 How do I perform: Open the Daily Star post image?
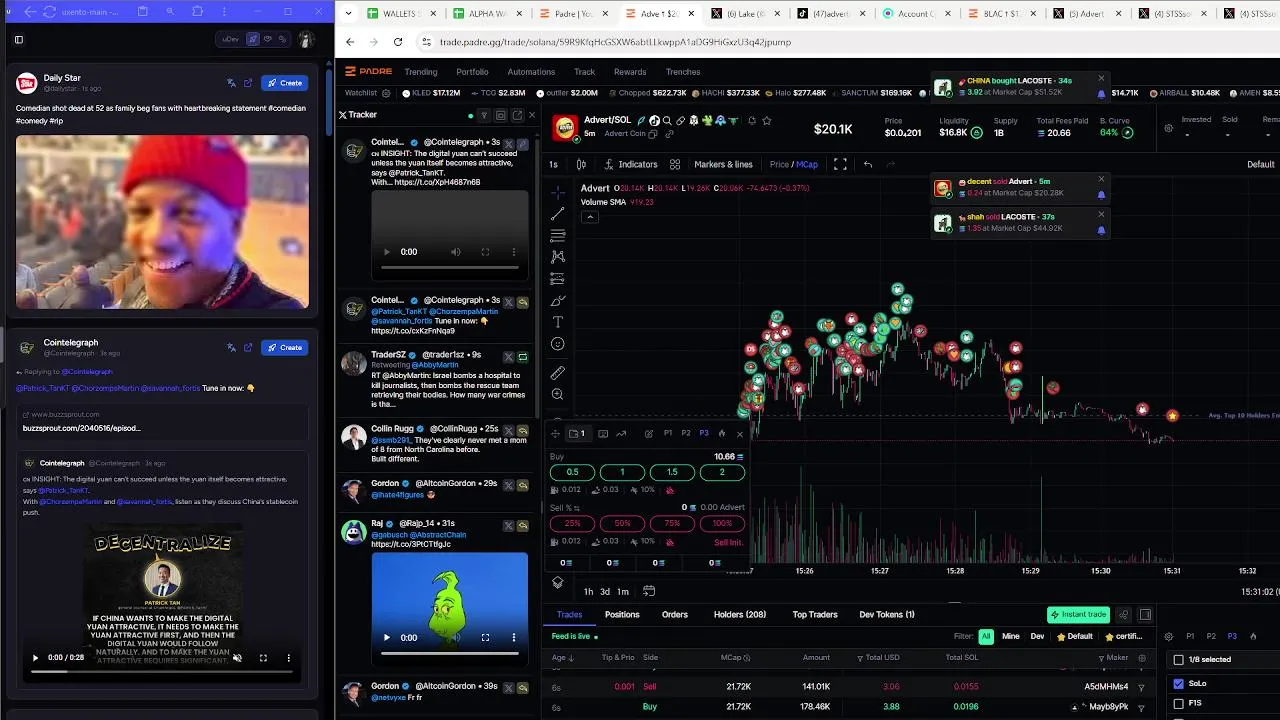(x=162, y=222)
